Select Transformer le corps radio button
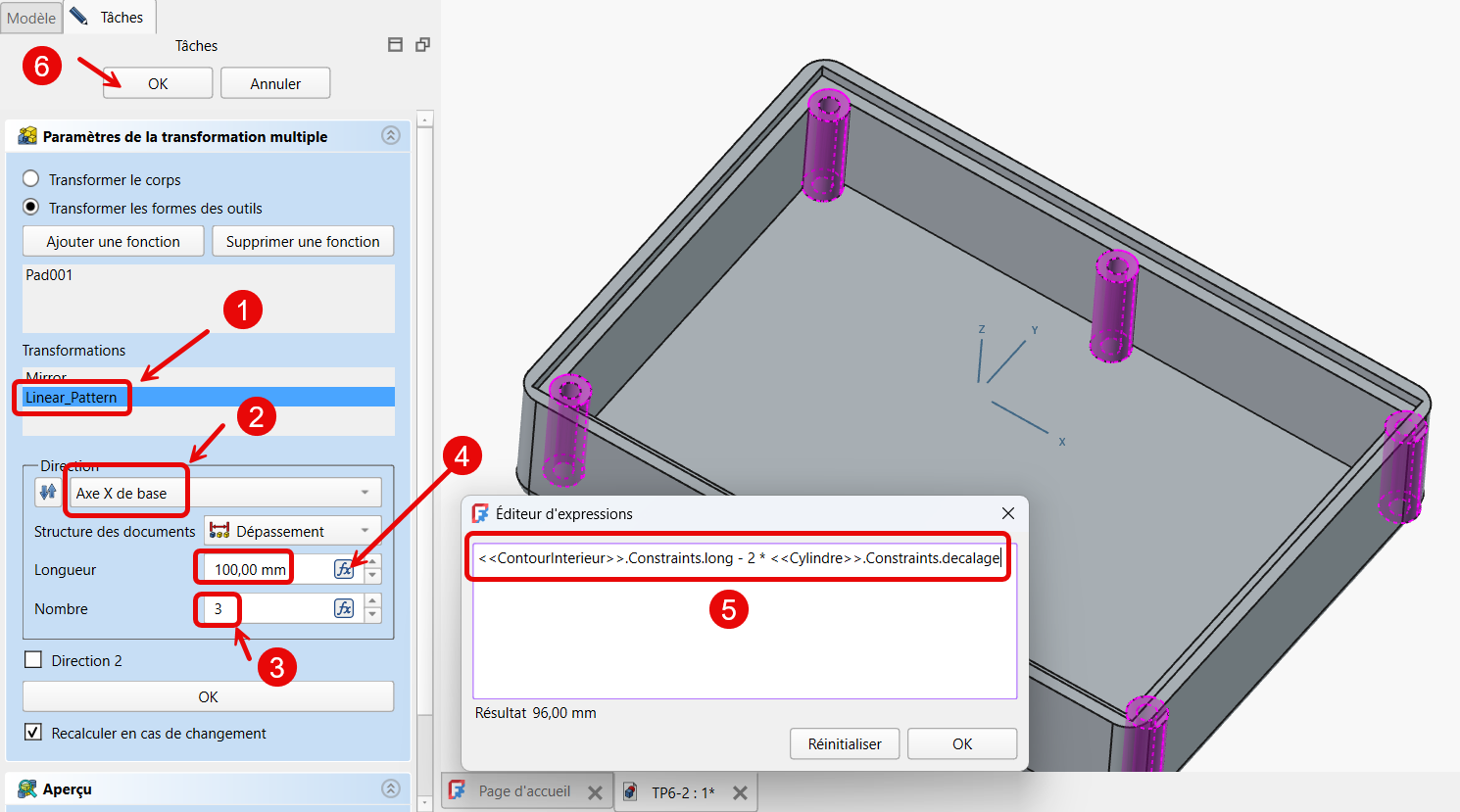 31,179
